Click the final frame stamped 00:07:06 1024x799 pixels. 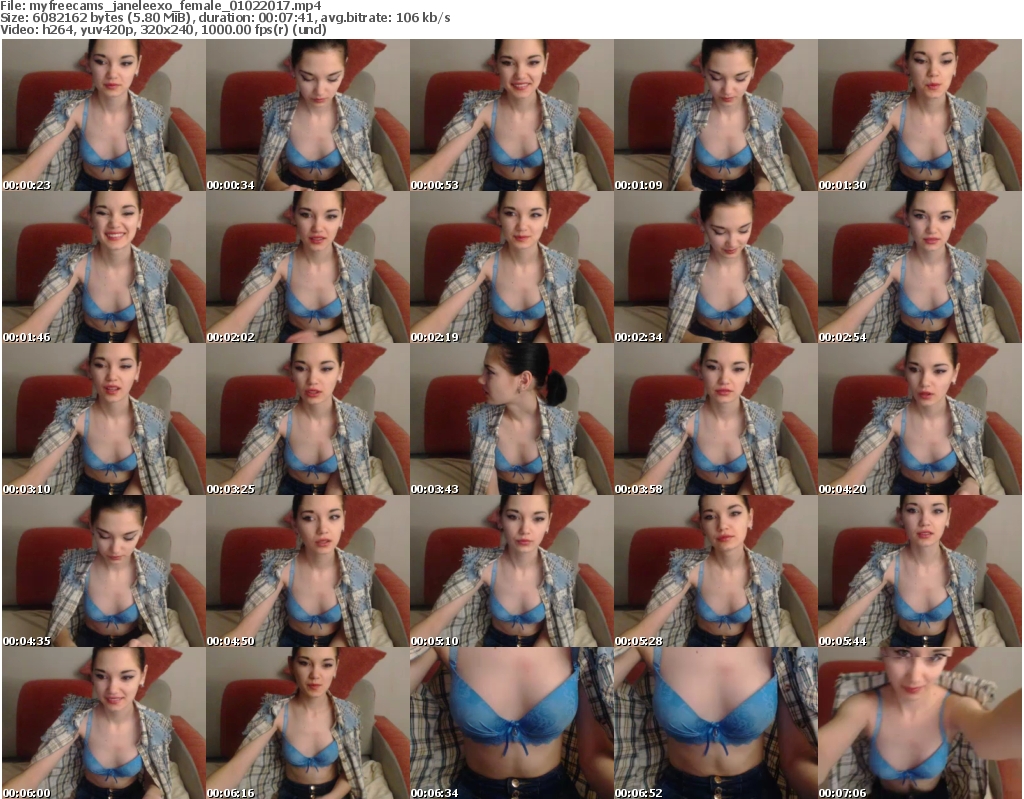(x=920, y=723)
